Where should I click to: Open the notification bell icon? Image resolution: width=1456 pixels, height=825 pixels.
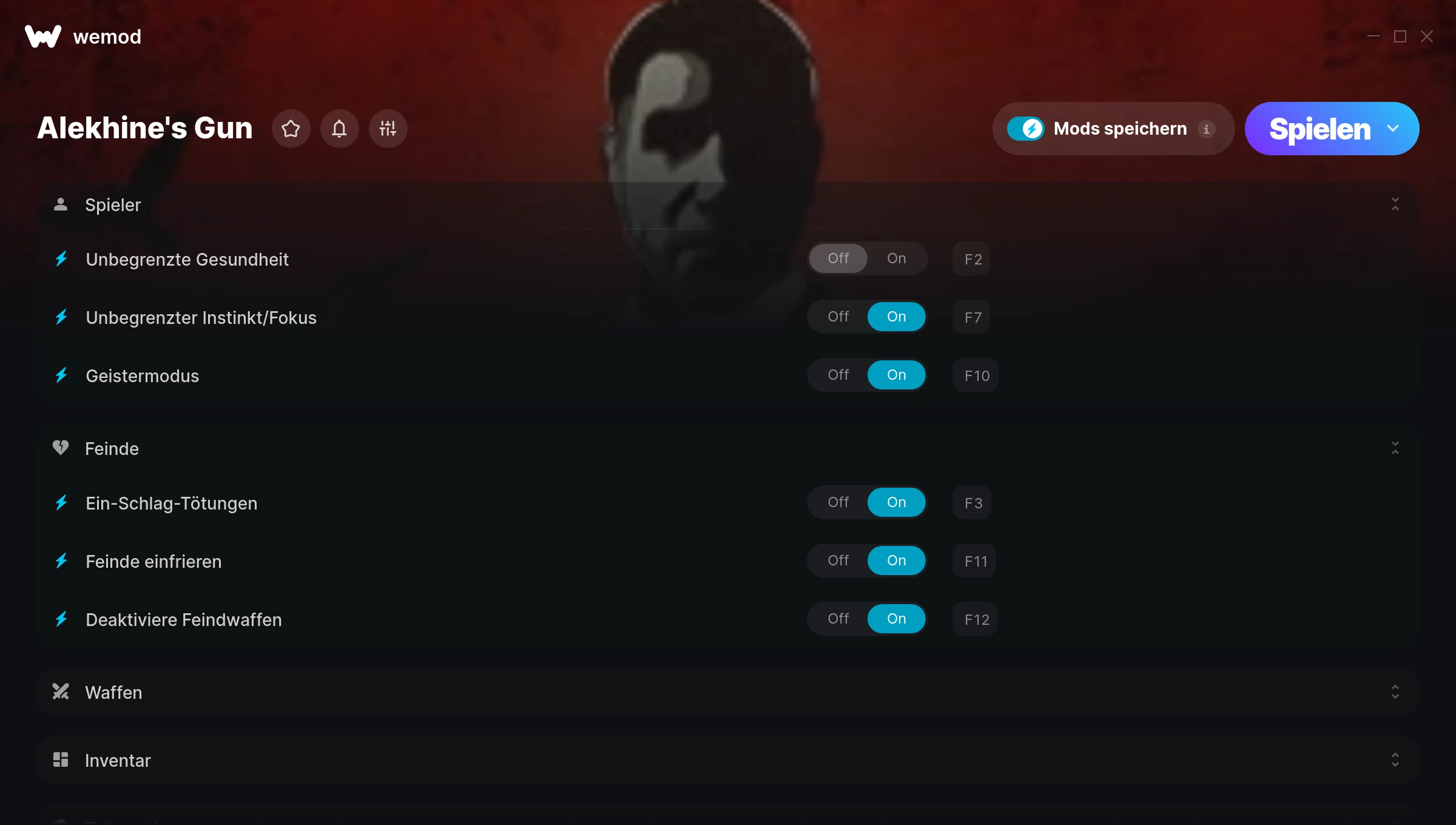(339, 129)
